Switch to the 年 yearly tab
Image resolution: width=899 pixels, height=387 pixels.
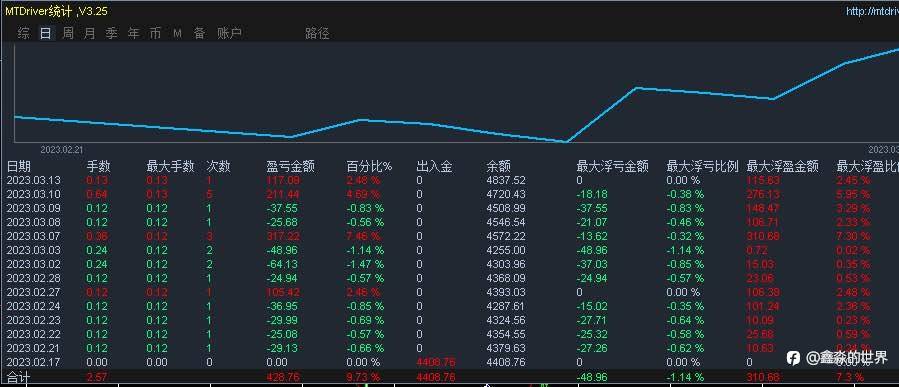coord(134,33)
